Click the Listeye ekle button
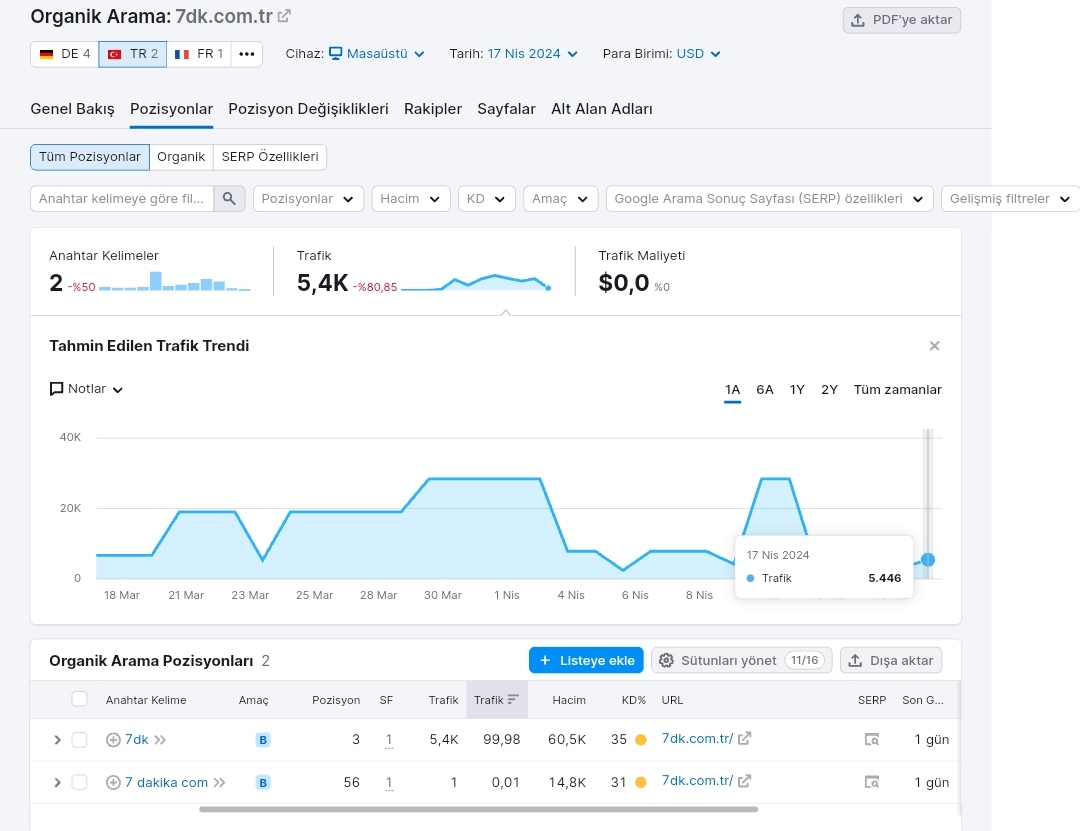Screen dimensions: 1080x831 click(586, 660)
